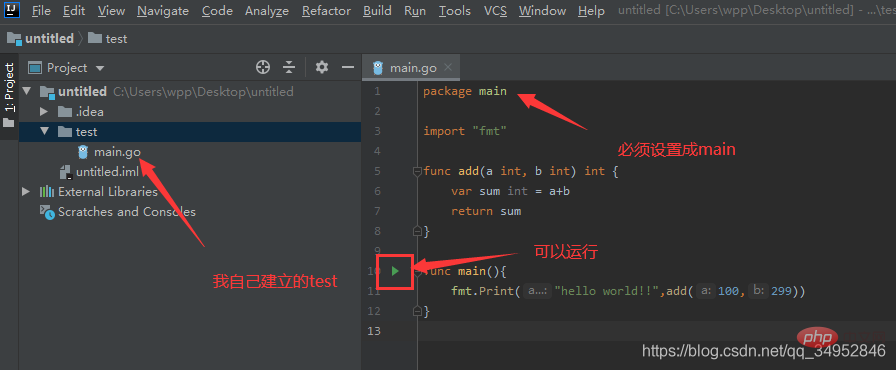Open the Window menu
The width and height of the screenshot is (896, 370).
(542, 10)
